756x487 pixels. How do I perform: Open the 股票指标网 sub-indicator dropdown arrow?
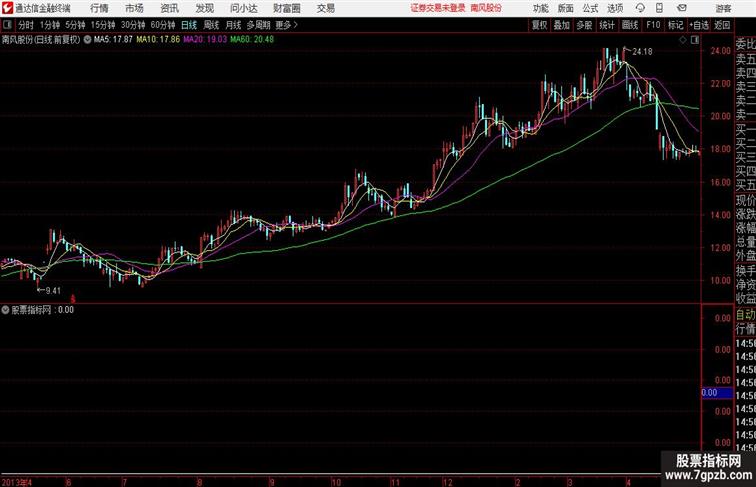[x=5, y=310]
